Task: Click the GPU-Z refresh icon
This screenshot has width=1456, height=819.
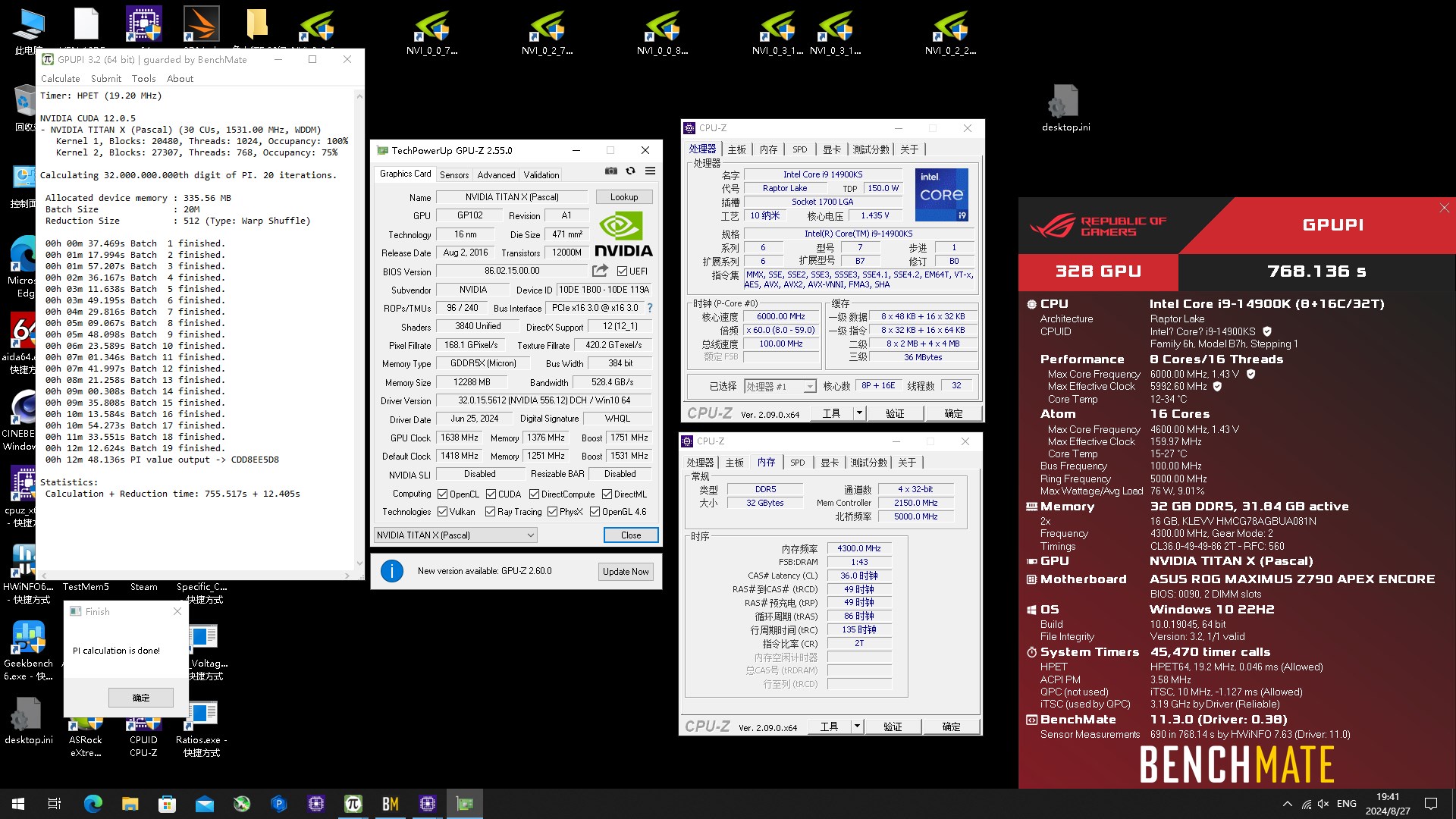Action: point(630,171)
